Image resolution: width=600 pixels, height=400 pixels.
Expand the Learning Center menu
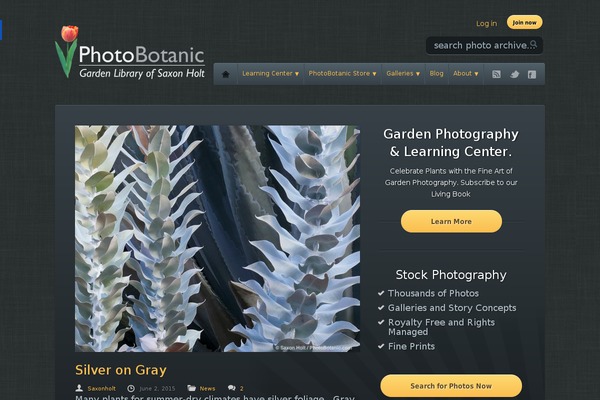(271, 73)
